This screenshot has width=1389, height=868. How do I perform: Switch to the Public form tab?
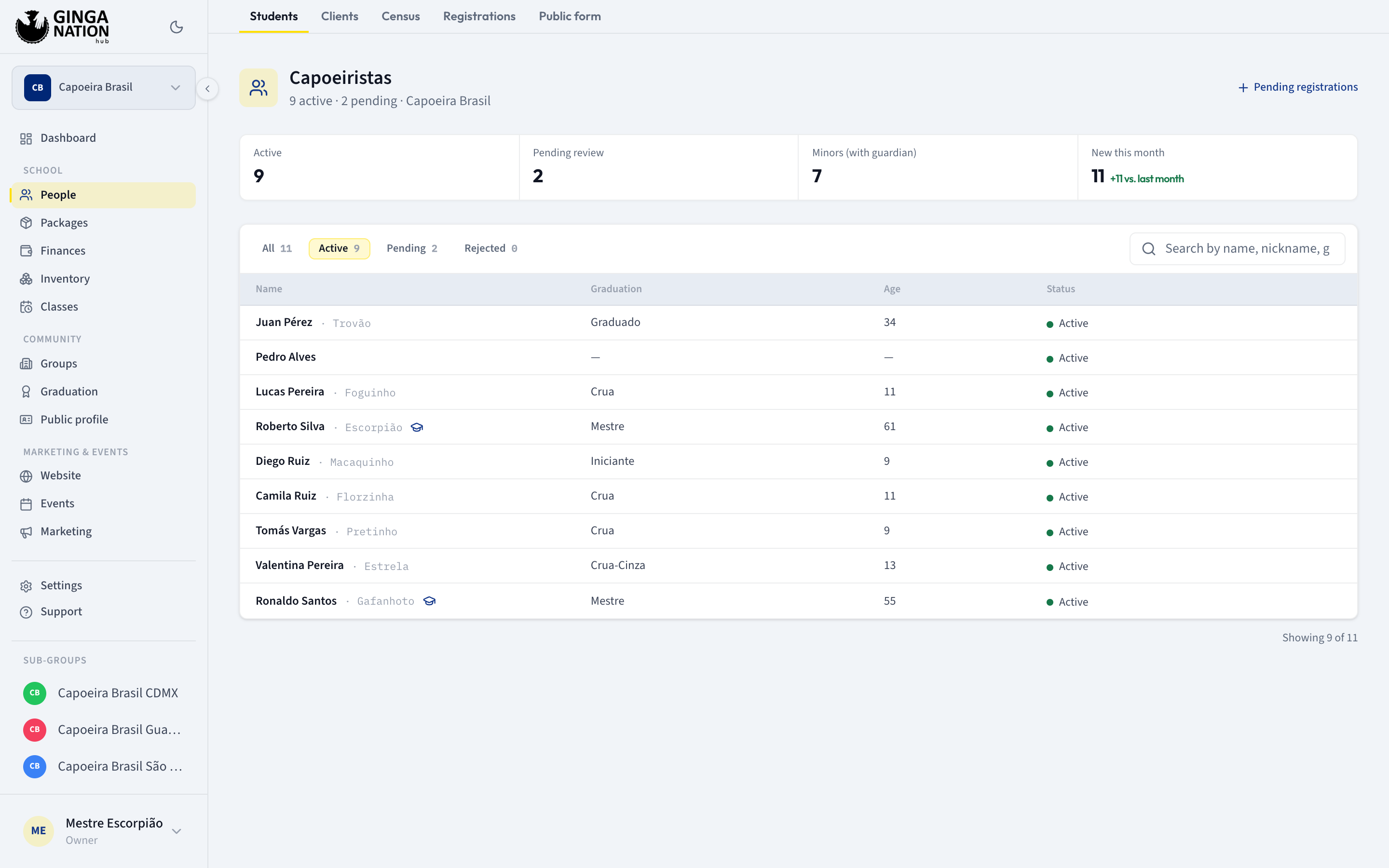tap(570, 16)
